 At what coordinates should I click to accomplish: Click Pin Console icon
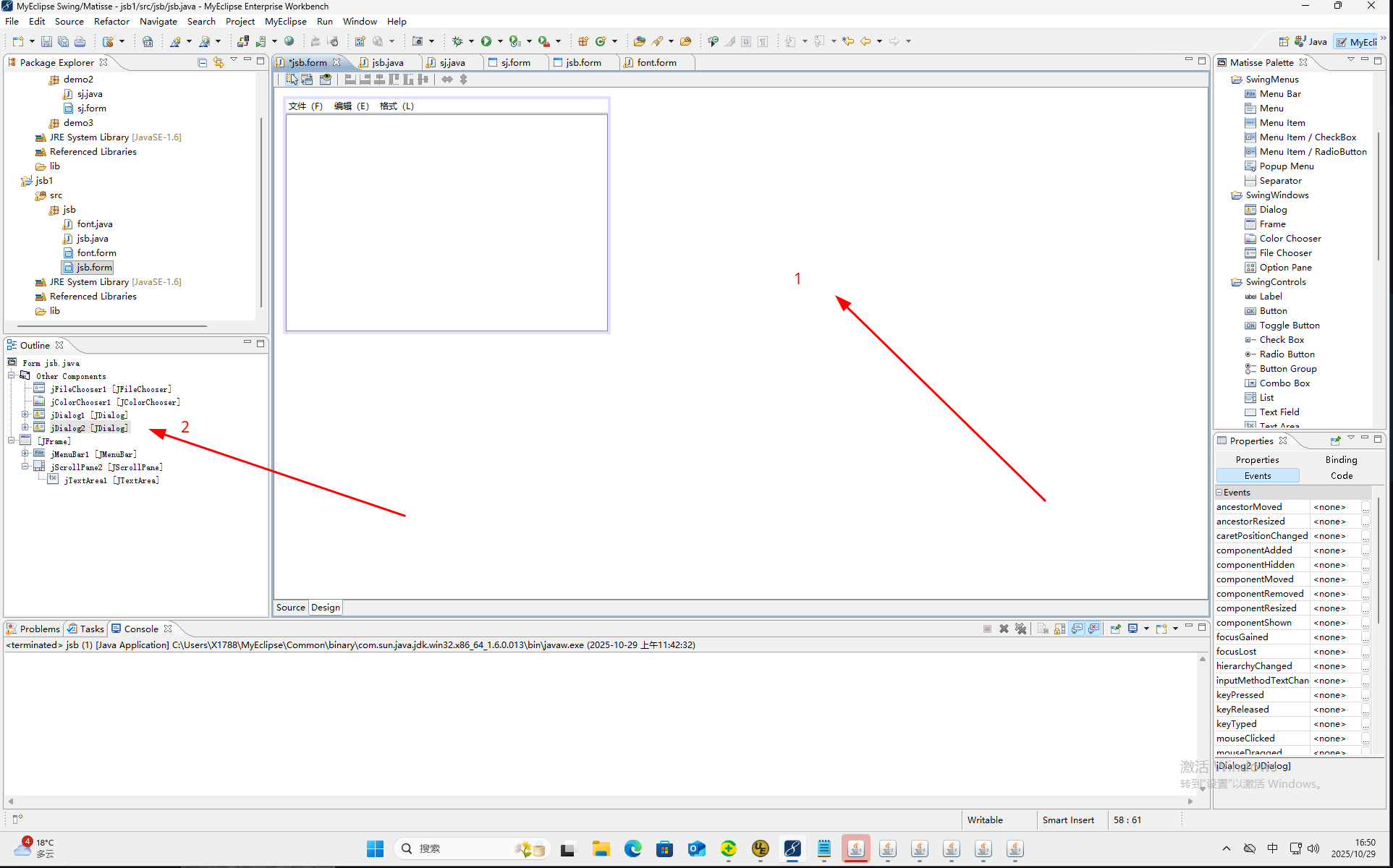(x=1115, y=629)
